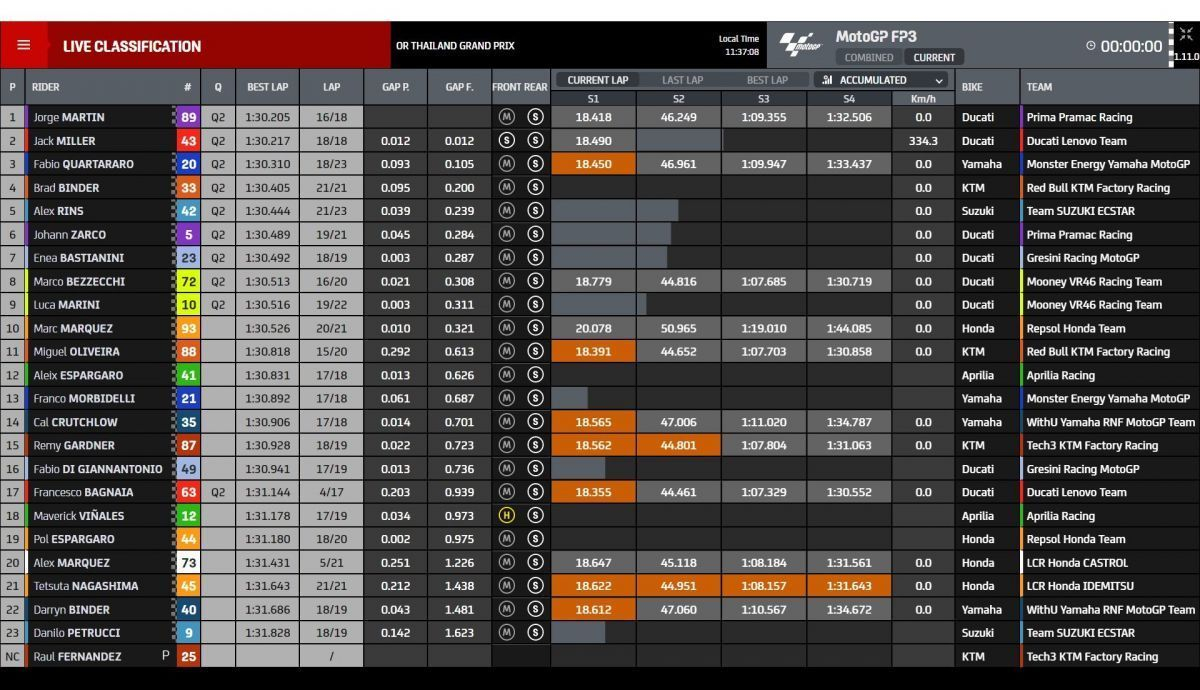This screenshot has height=690, width=1200.
Task: Click front tyre M icon for Jorge Martin
Action: click(507, 117)
